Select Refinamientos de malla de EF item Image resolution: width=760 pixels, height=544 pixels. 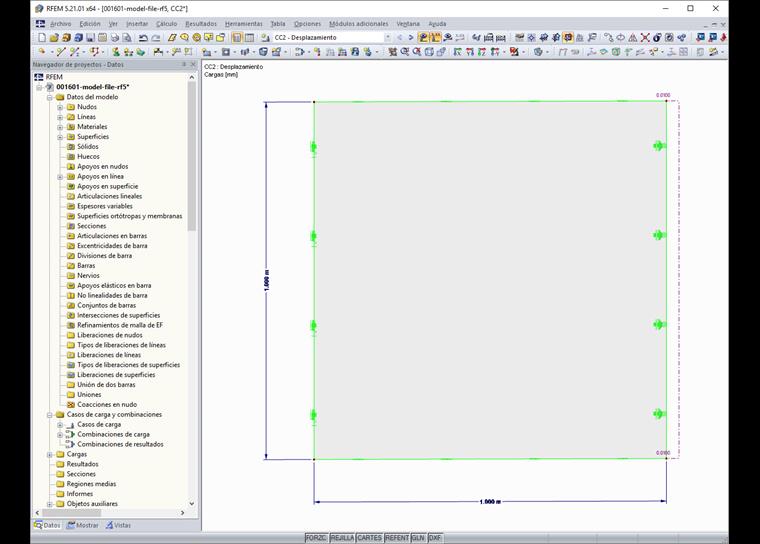(x=120, y=325)
